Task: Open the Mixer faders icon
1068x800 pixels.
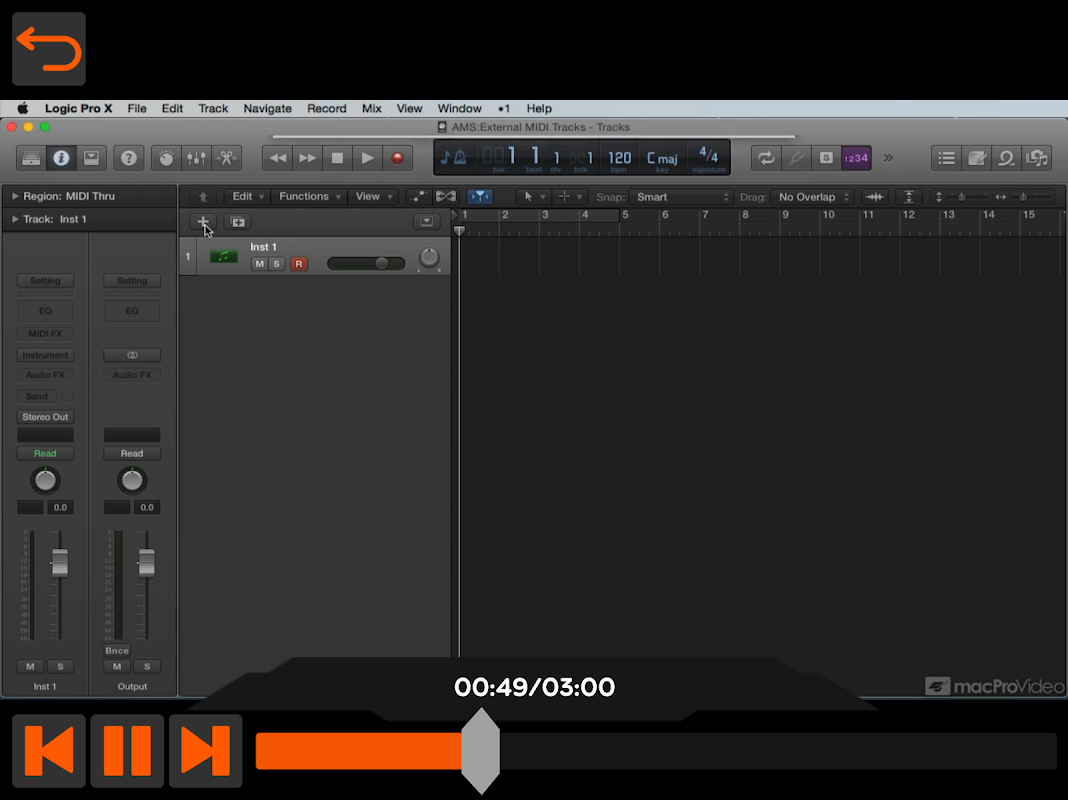Action: (x=196, y=158)
